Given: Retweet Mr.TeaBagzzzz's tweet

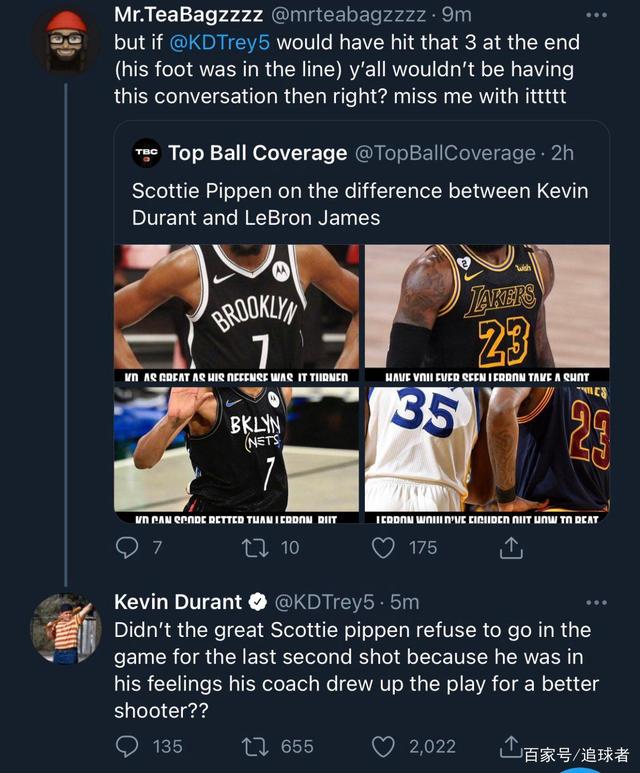Looking at the screenshot, I should click(257, 547).
